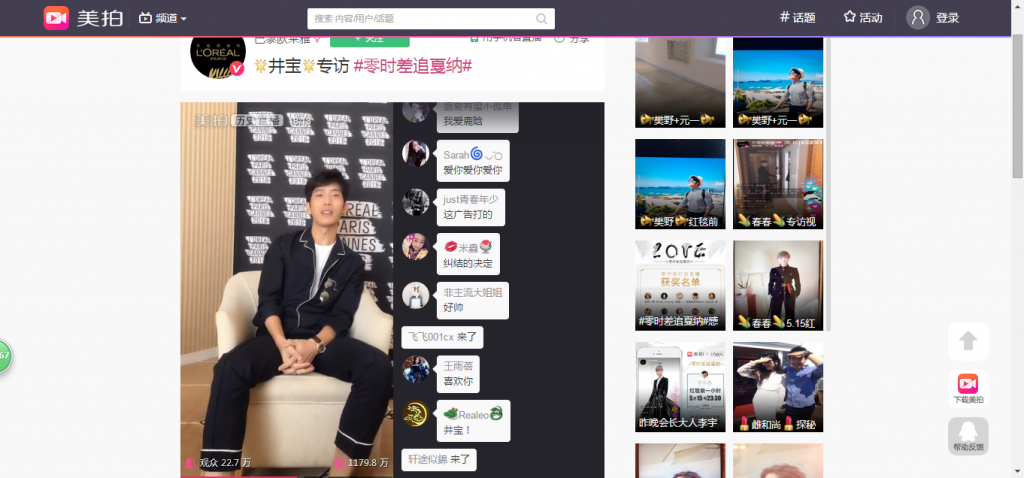Viewport: 1024px width, 478px height.
Task: Click Sarah's commenter avatar
Action: (415, 154)
